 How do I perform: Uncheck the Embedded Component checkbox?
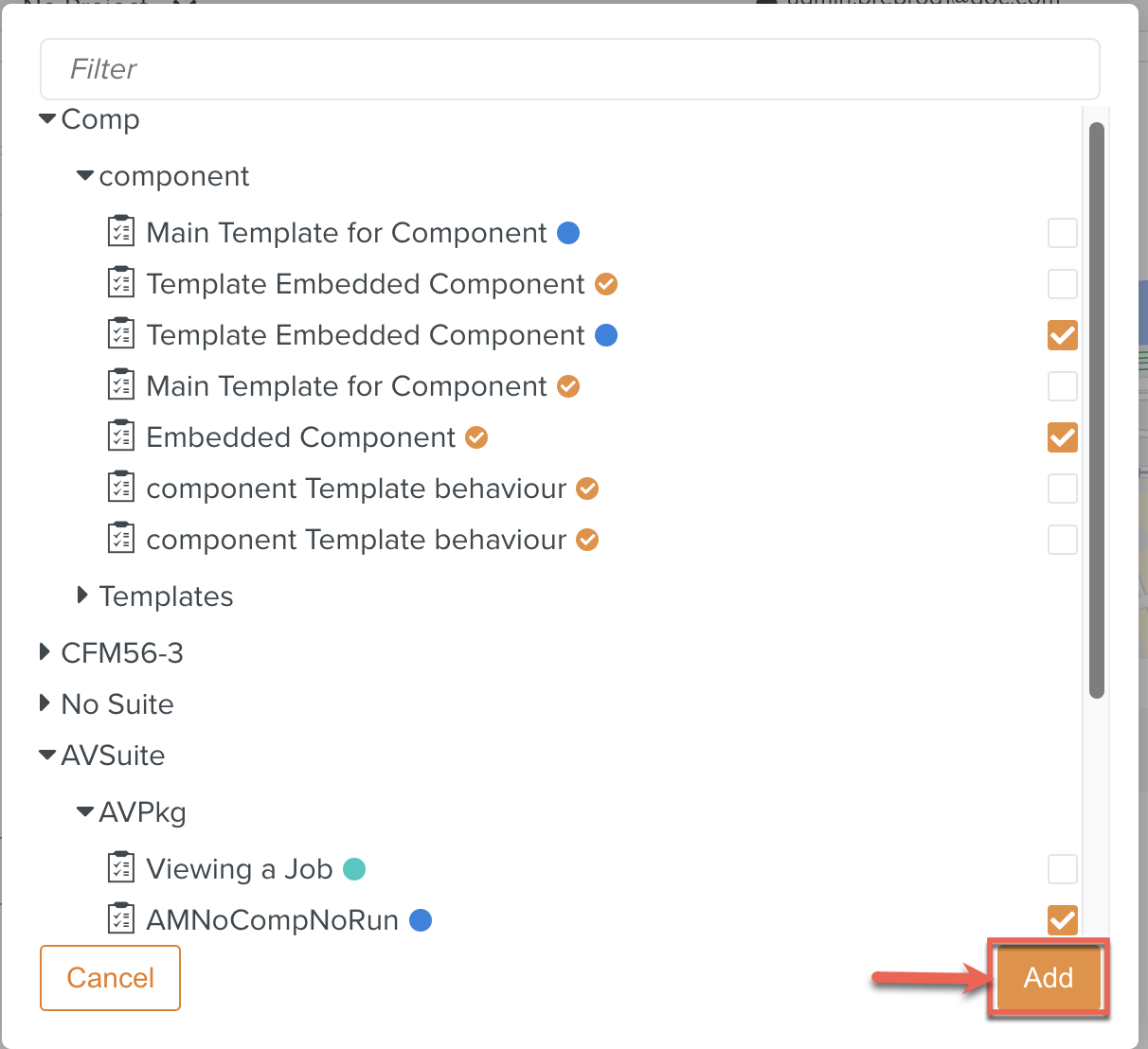pos(1062,437)
